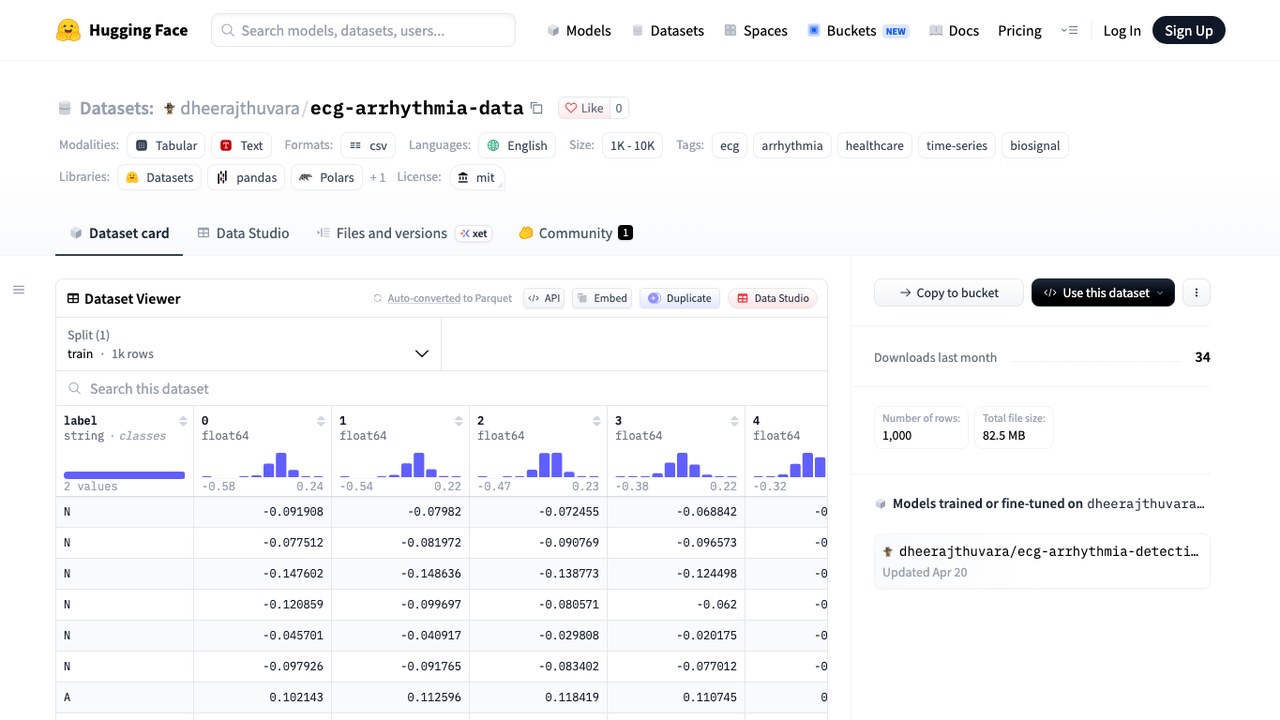Select the mit license tag

point(476,177)
